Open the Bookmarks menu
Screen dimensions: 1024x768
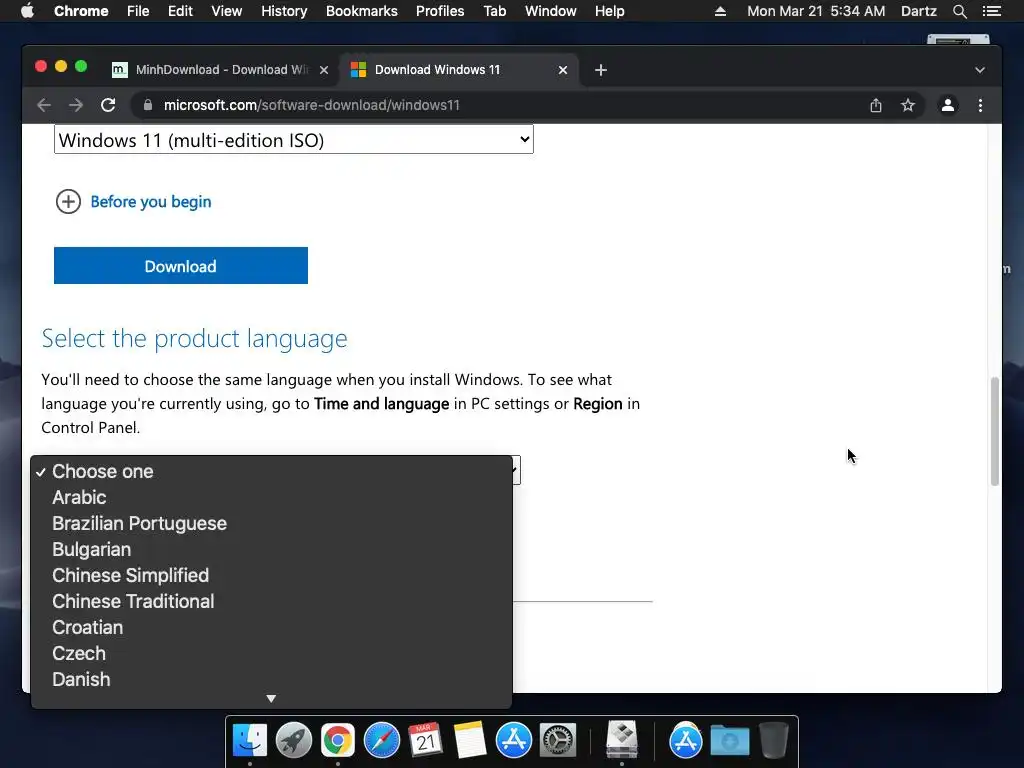pos(362,11)
